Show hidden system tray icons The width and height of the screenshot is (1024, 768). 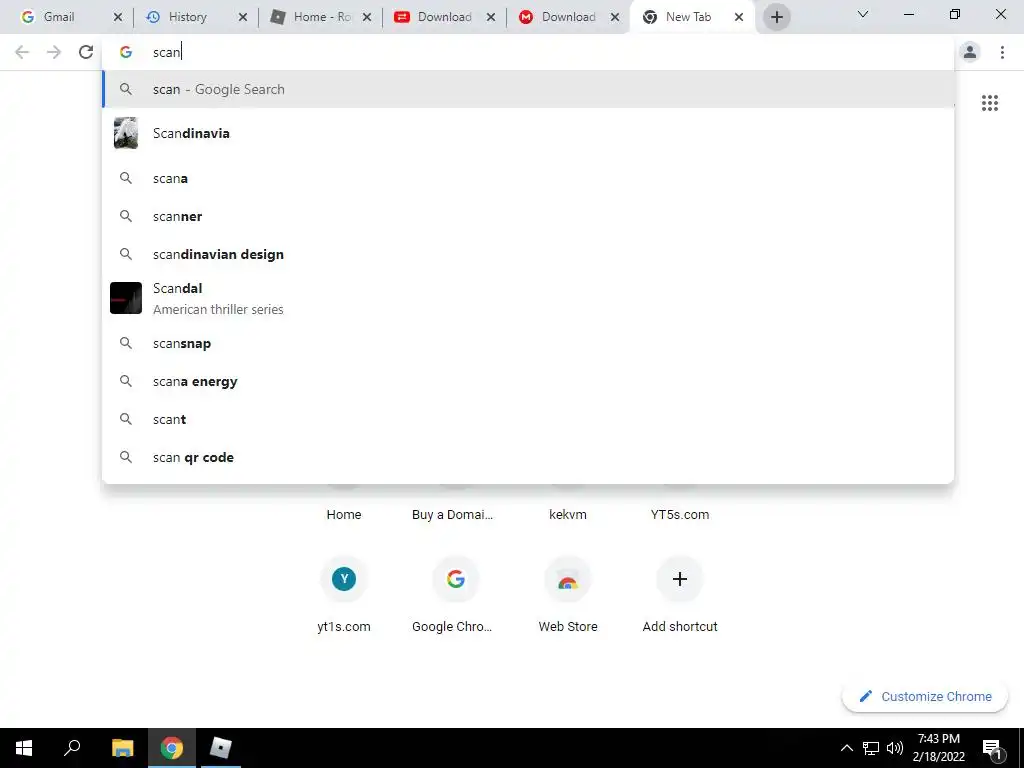[846, 748]
